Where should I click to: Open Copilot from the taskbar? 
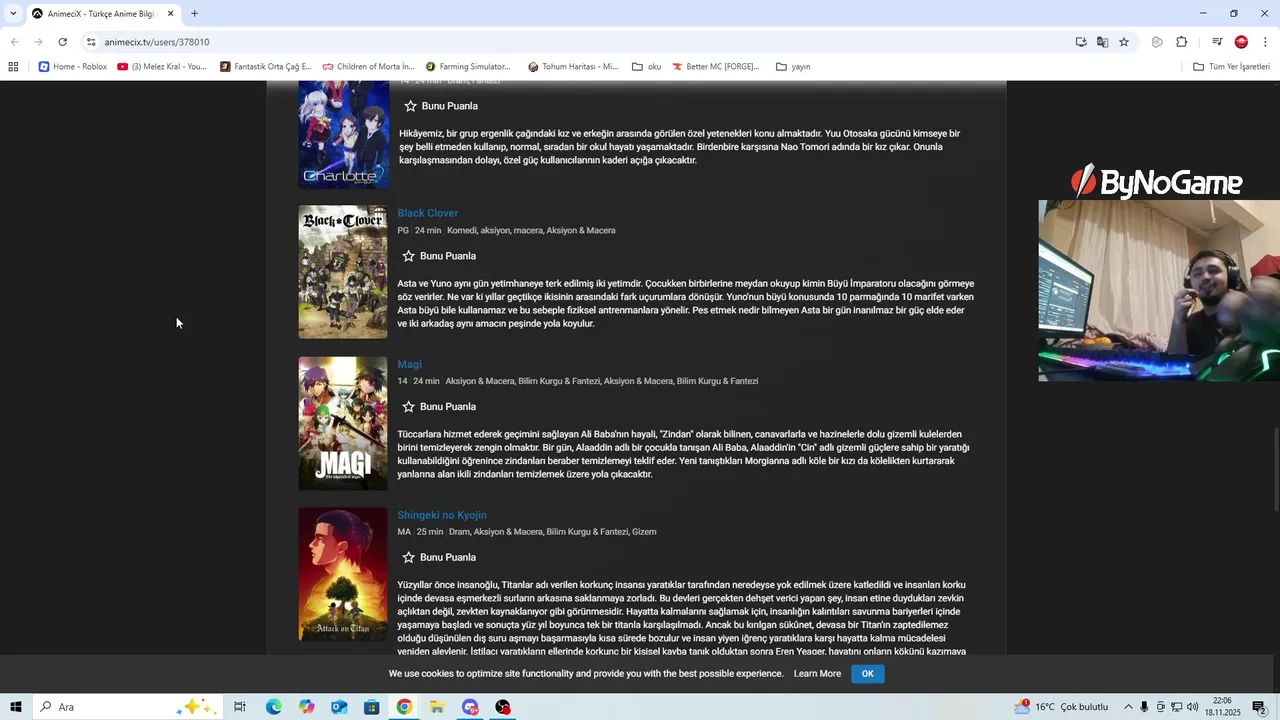pyautogui.click(x=306, y=707)
